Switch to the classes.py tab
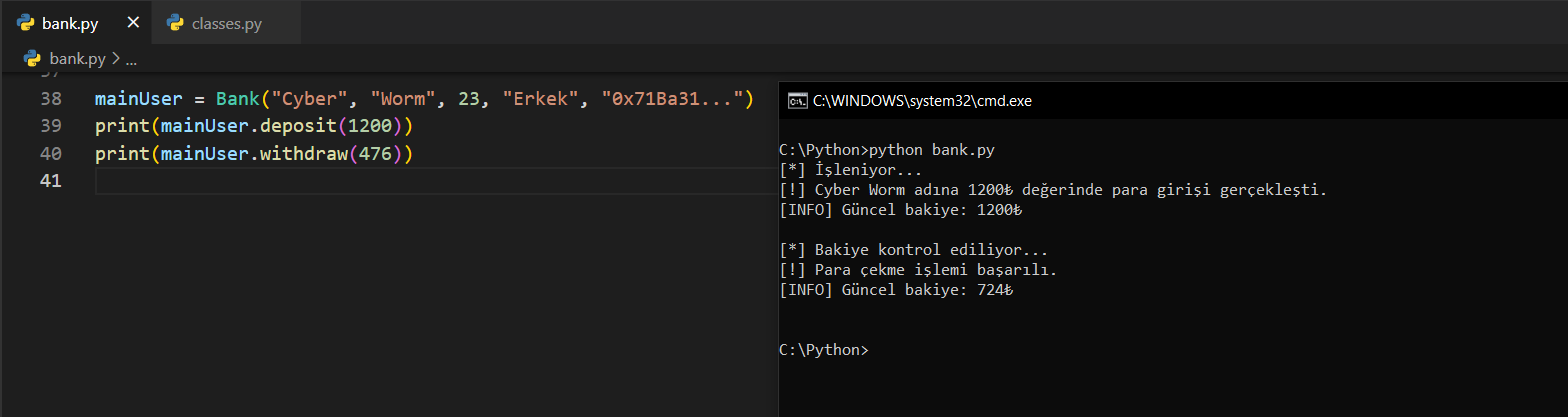 pyautogui.click(x=226, y=23)
